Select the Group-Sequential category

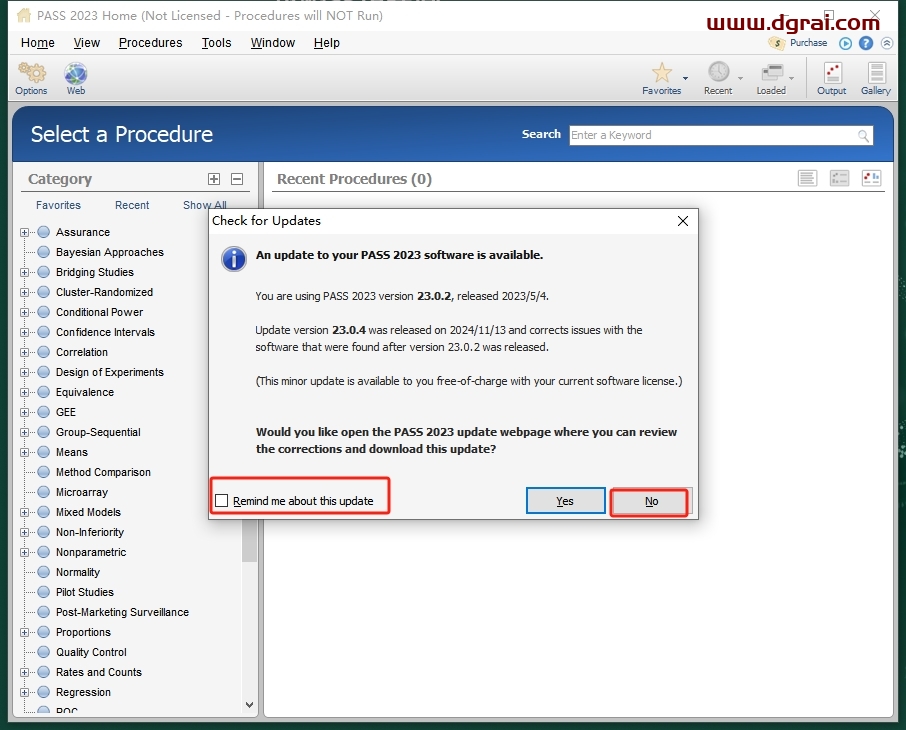click(x=98, y=432)
